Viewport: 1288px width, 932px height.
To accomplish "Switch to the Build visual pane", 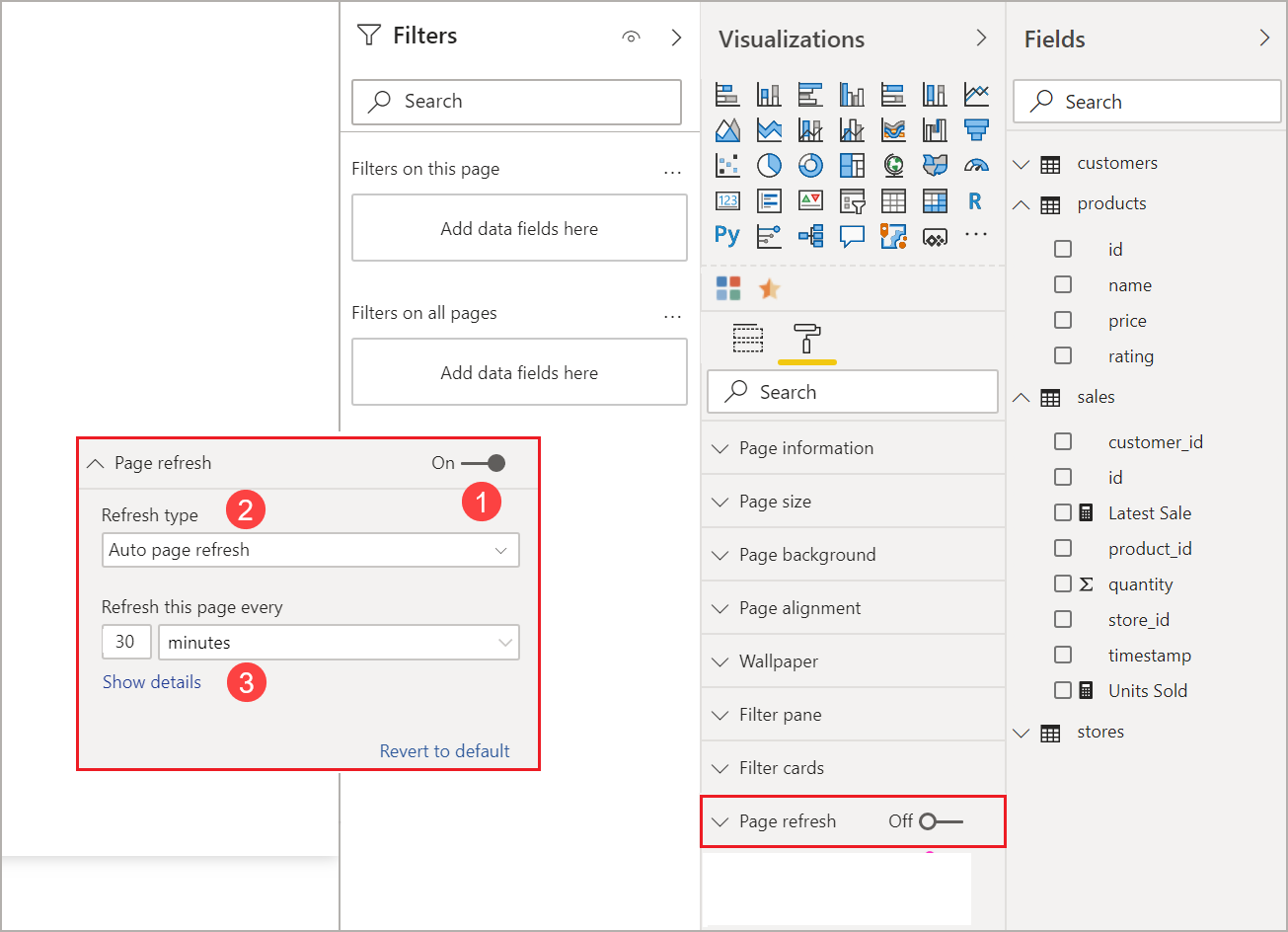I will 748,338.
